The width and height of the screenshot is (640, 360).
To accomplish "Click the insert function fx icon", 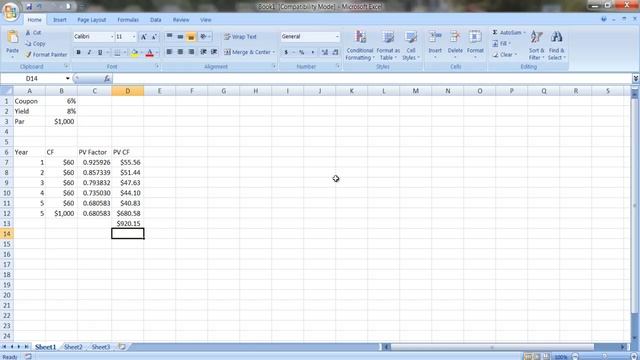I will pos(107,78).
